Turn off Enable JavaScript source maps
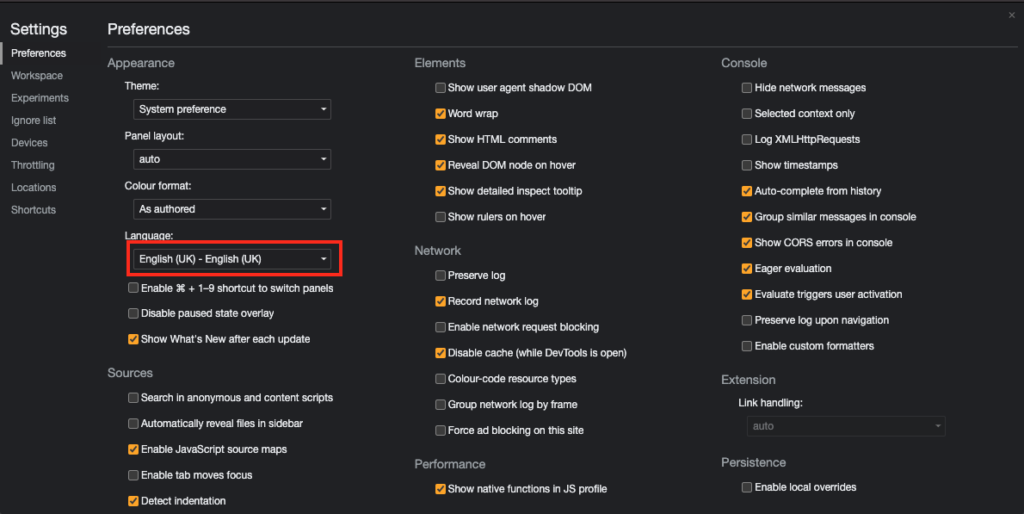This screenshot has height=514, width=1024. pyautogui.click(x=133, y=450)
